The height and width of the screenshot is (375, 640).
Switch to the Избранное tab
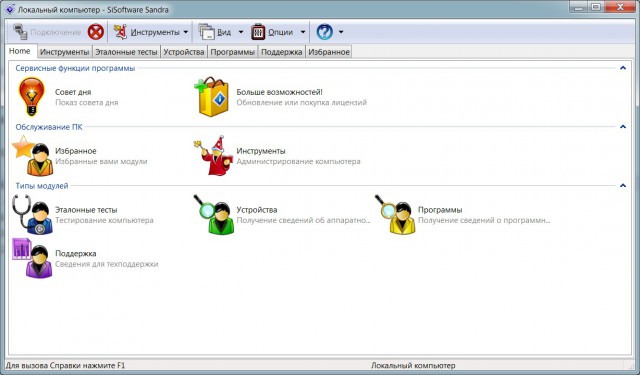pos(329,52)
